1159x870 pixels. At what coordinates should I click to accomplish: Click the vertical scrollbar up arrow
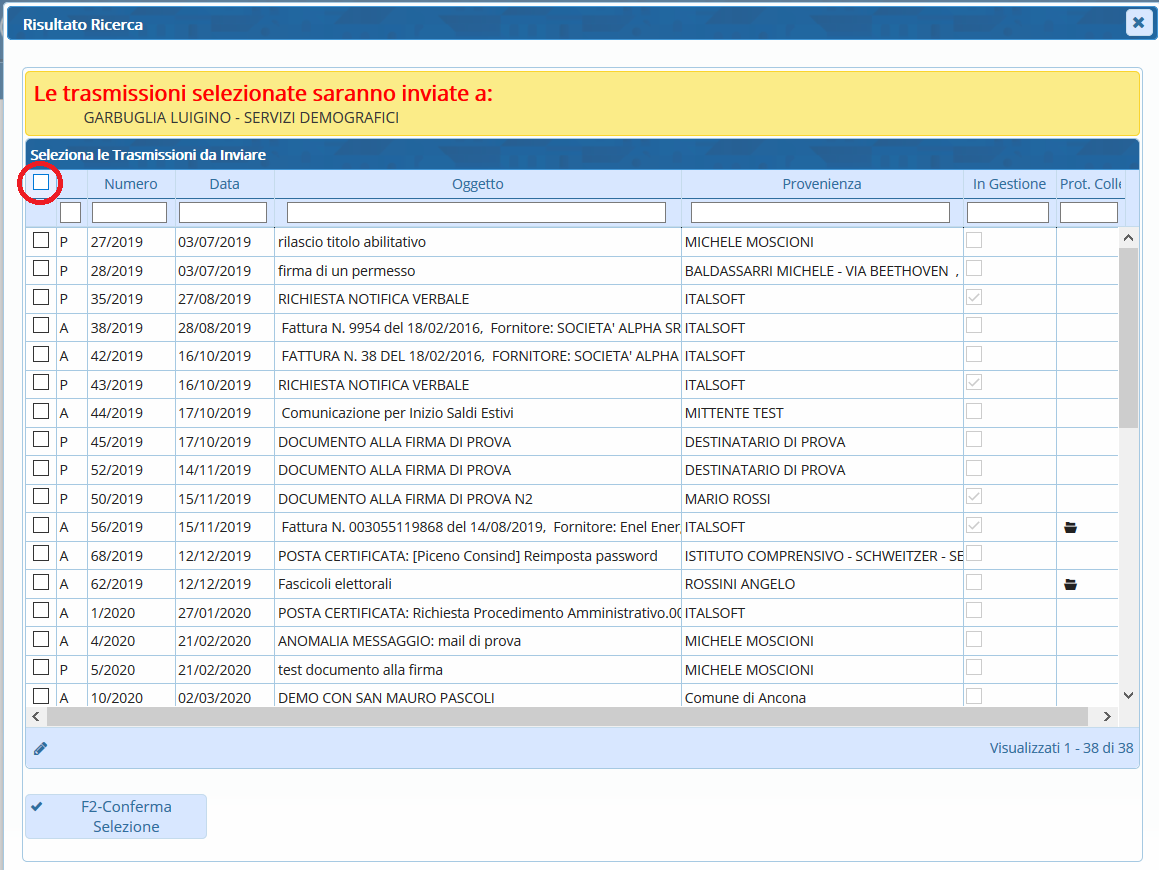[x=1128, y=238]
